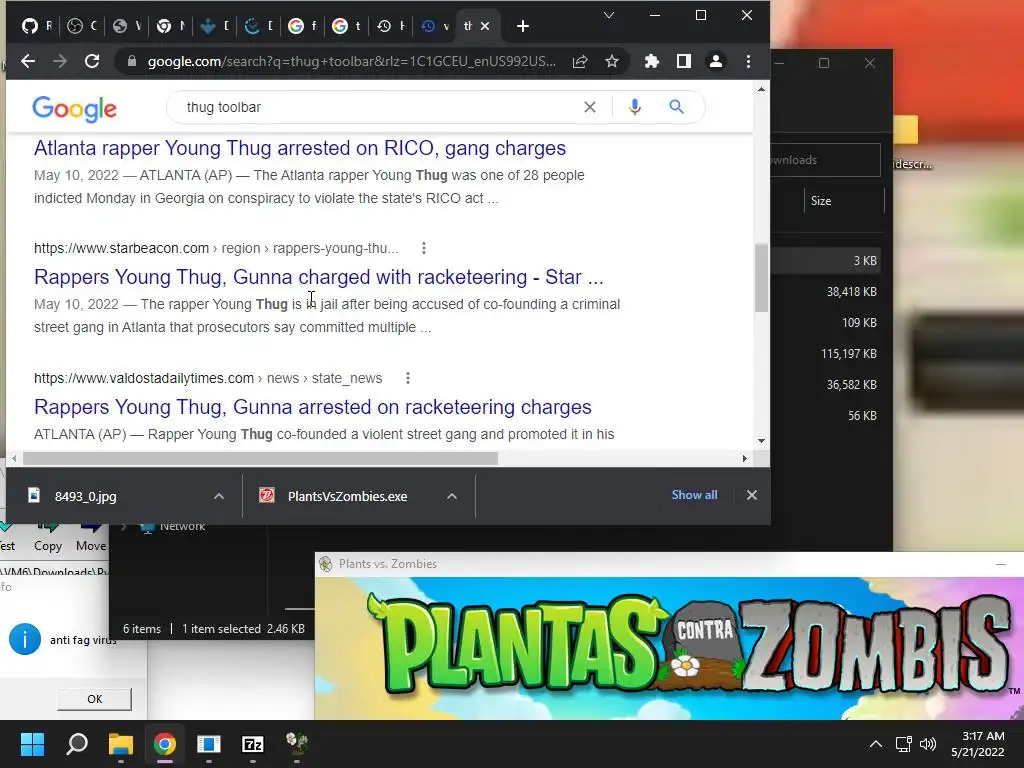Image resolution: width=1024 pixels, height=768 pixels.
Task: Click scroll up arrow of results page
Action: click(761, 89)
